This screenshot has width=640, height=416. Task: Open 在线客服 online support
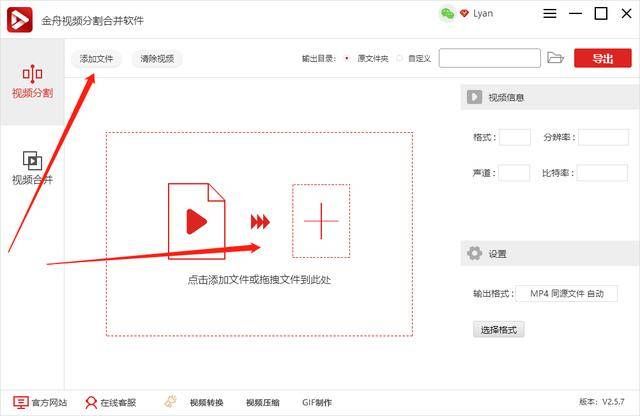coord(111,402)
